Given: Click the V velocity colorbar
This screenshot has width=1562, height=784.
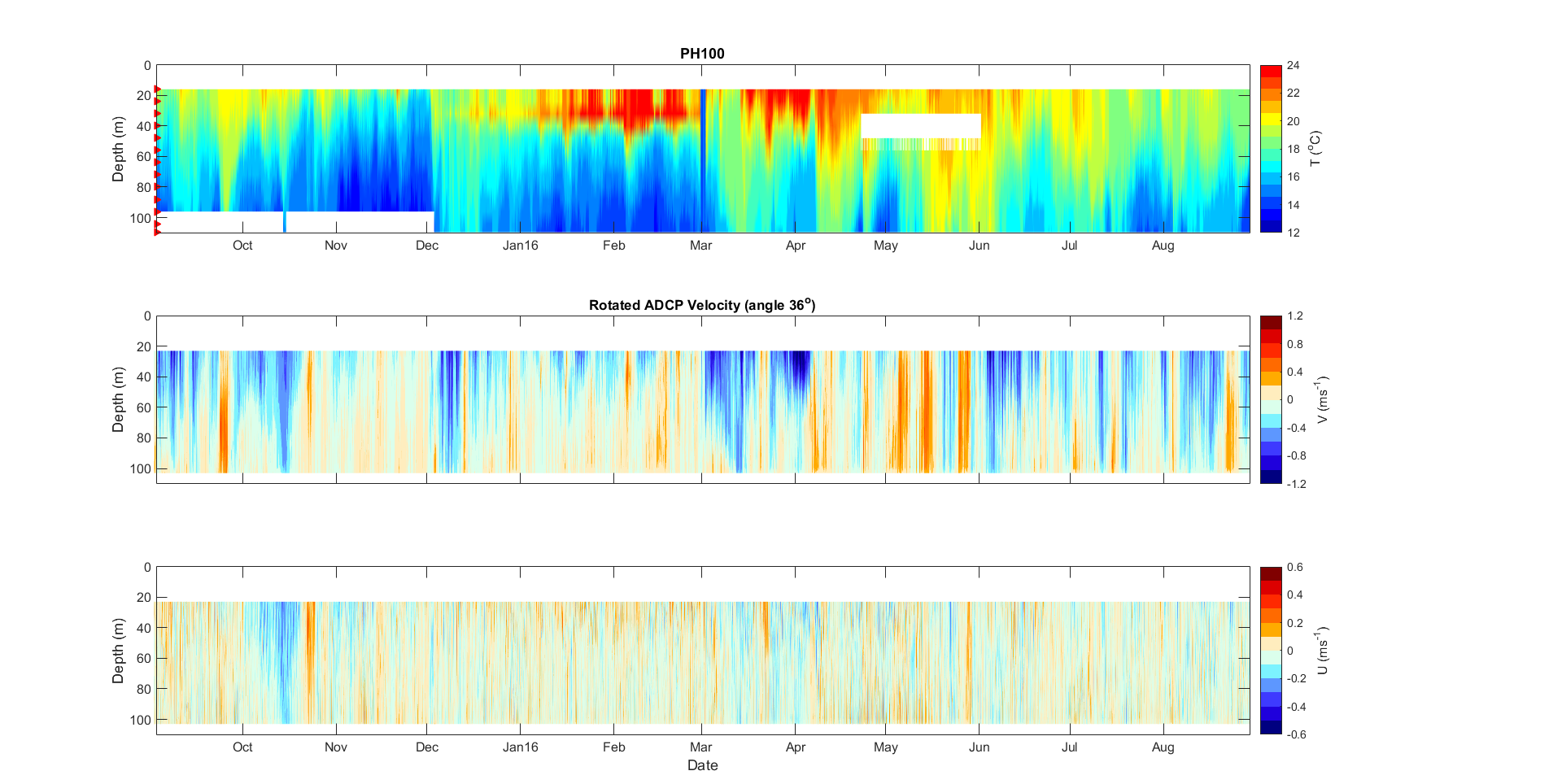Looking at the screenshot, I should click(1270, 399).
